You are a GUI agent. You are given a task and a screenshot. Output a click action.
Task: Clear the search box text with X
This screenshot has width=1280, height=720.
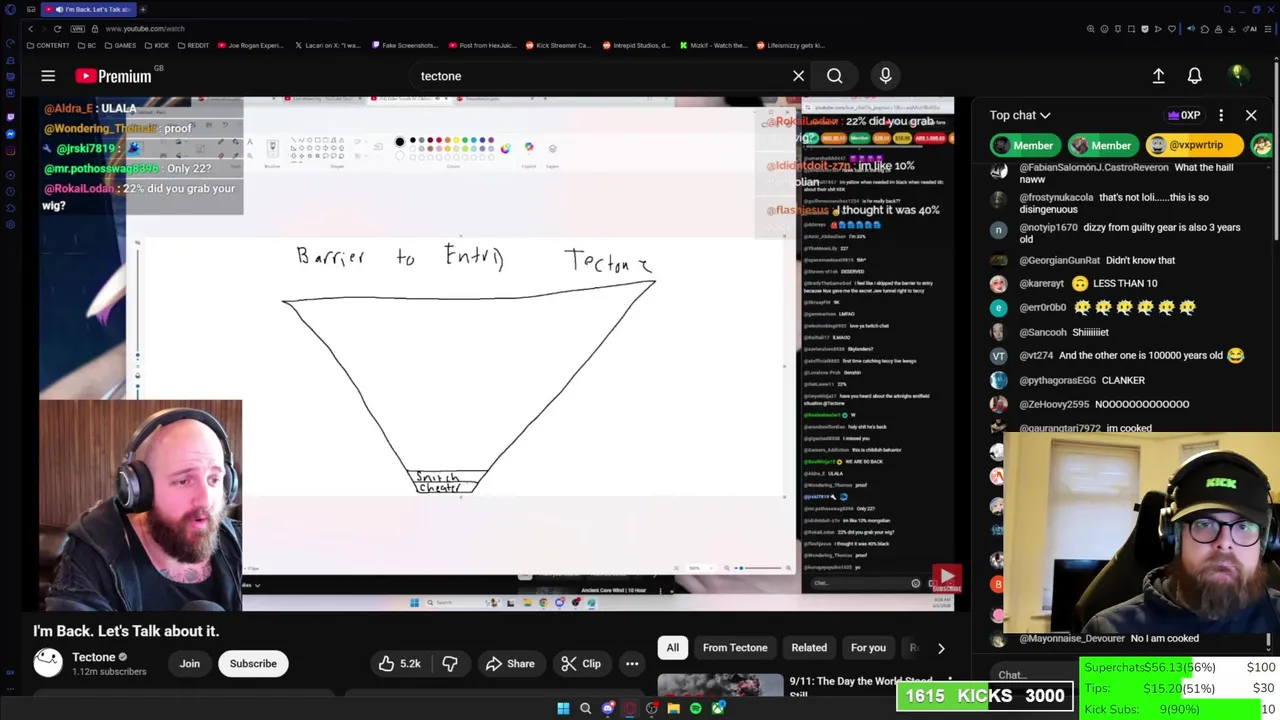coord(798,76)
